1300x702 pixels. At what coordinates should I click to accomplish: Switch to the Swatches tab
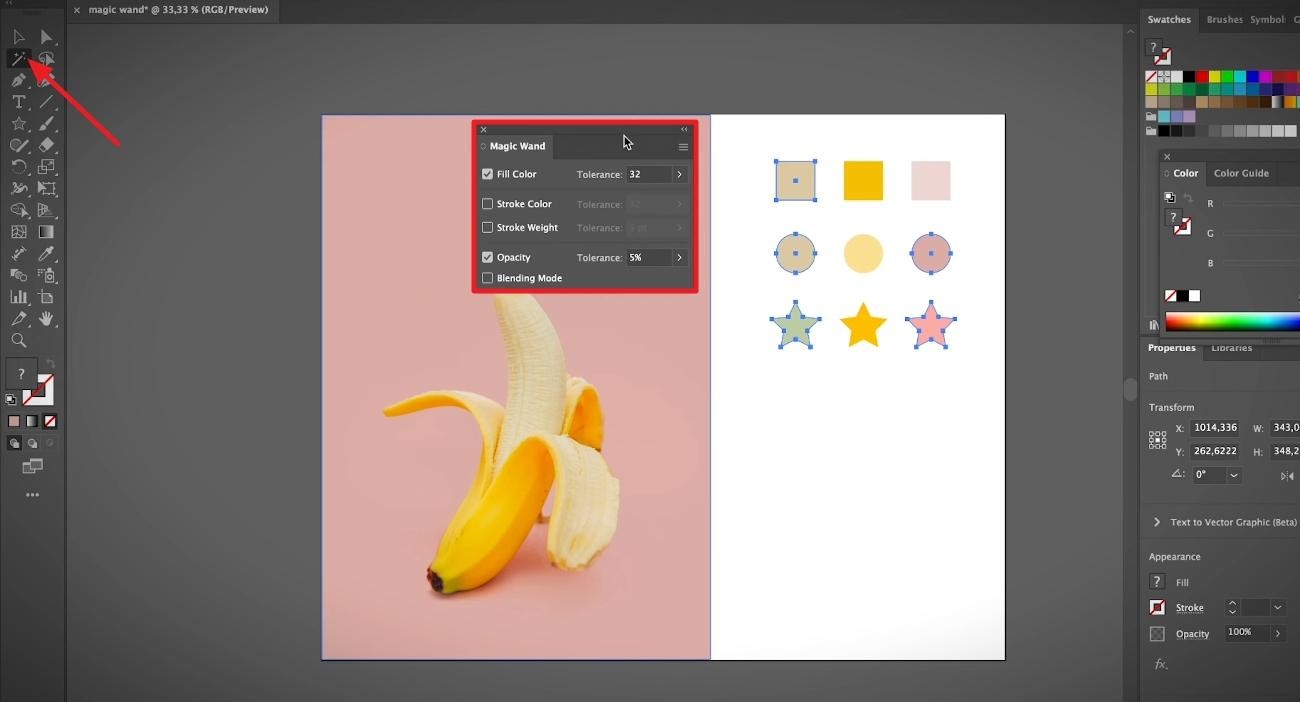(x=1169, y=19)
